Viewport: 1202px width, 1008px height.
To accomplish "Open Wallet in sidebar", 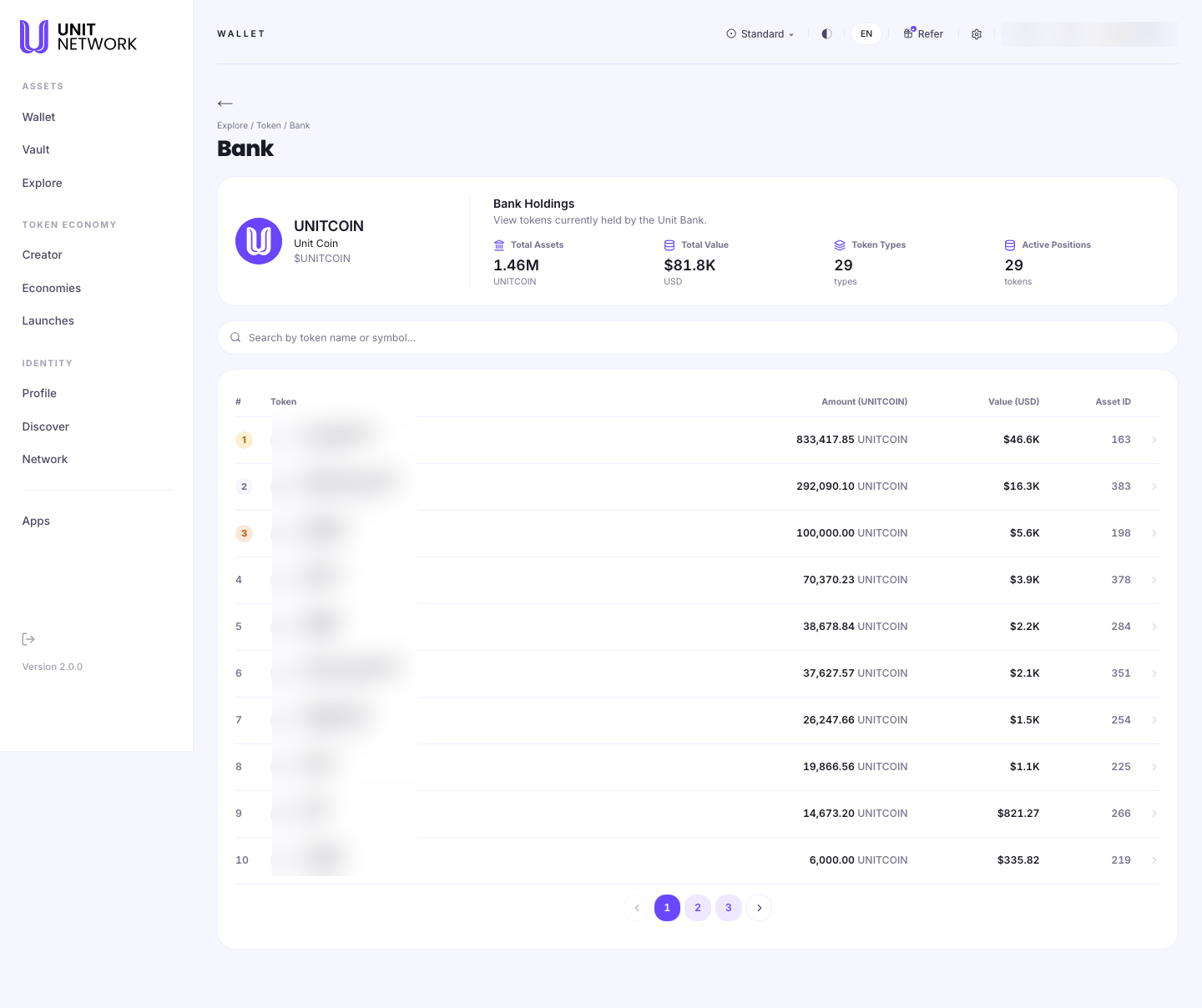I will click(x=38, y=118).
